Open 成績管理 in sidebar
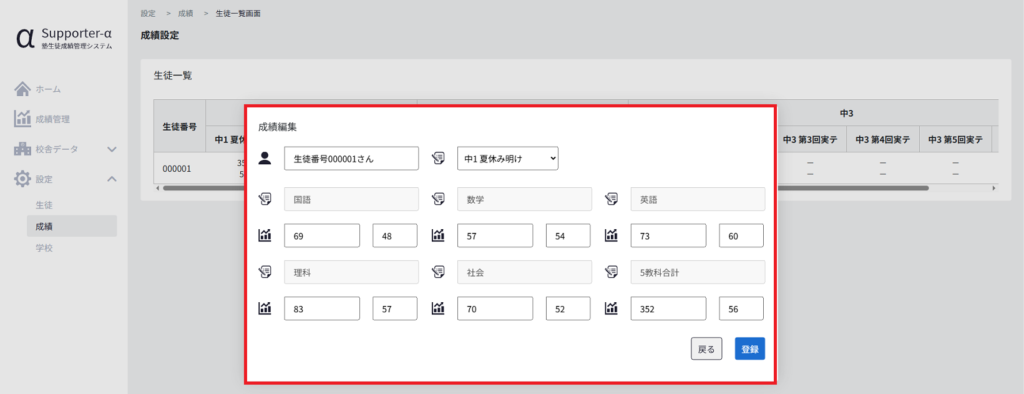The height and width of the screenshot is (394, 1024). click(53, 119)
